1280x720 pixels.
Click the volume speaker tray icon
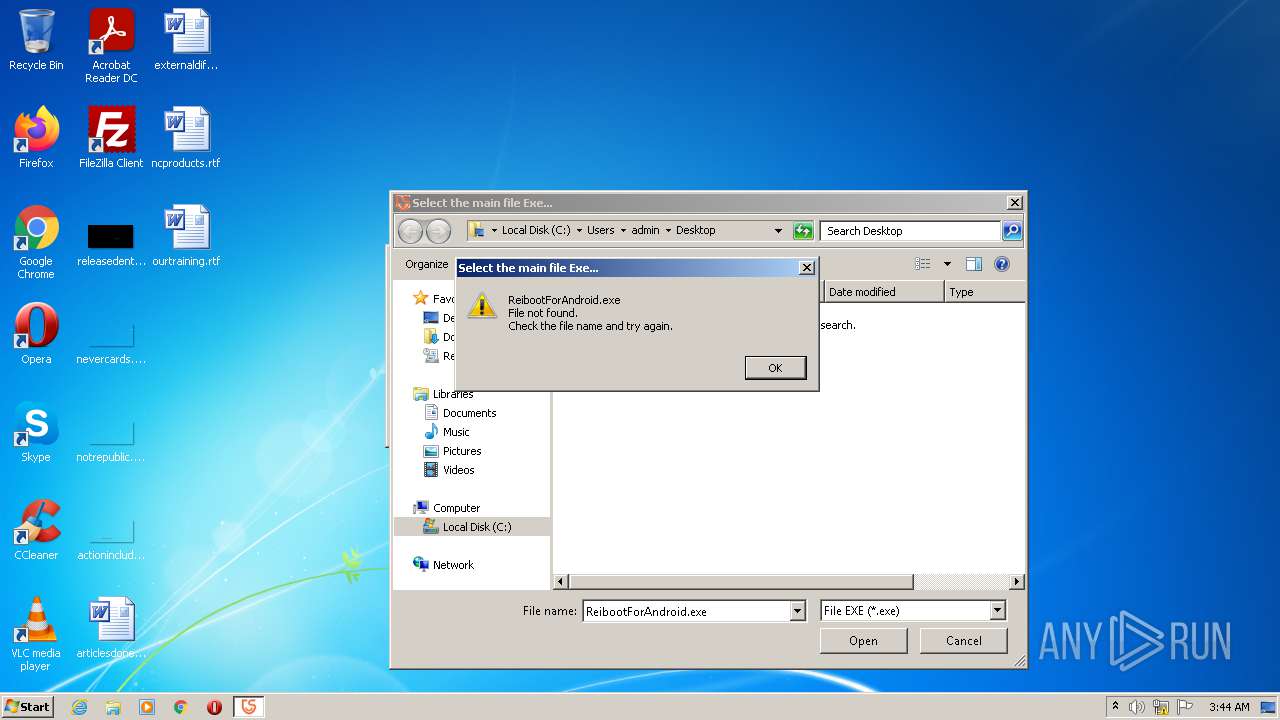(x=1137, y=707)
